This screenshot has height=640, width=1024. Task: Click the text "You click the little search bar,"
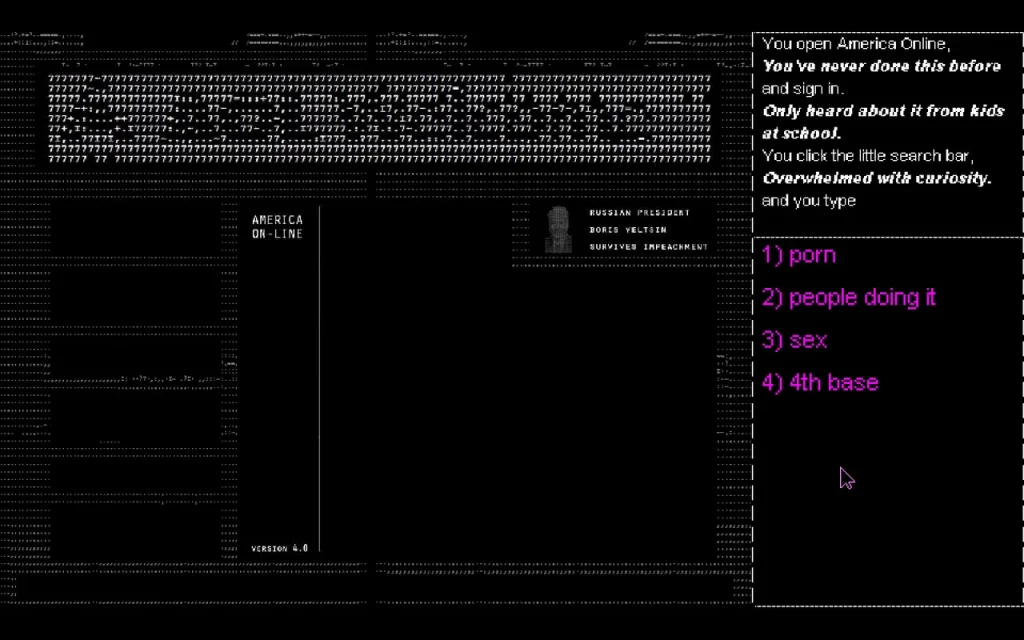pyautogui.click(x=868, y=156)
